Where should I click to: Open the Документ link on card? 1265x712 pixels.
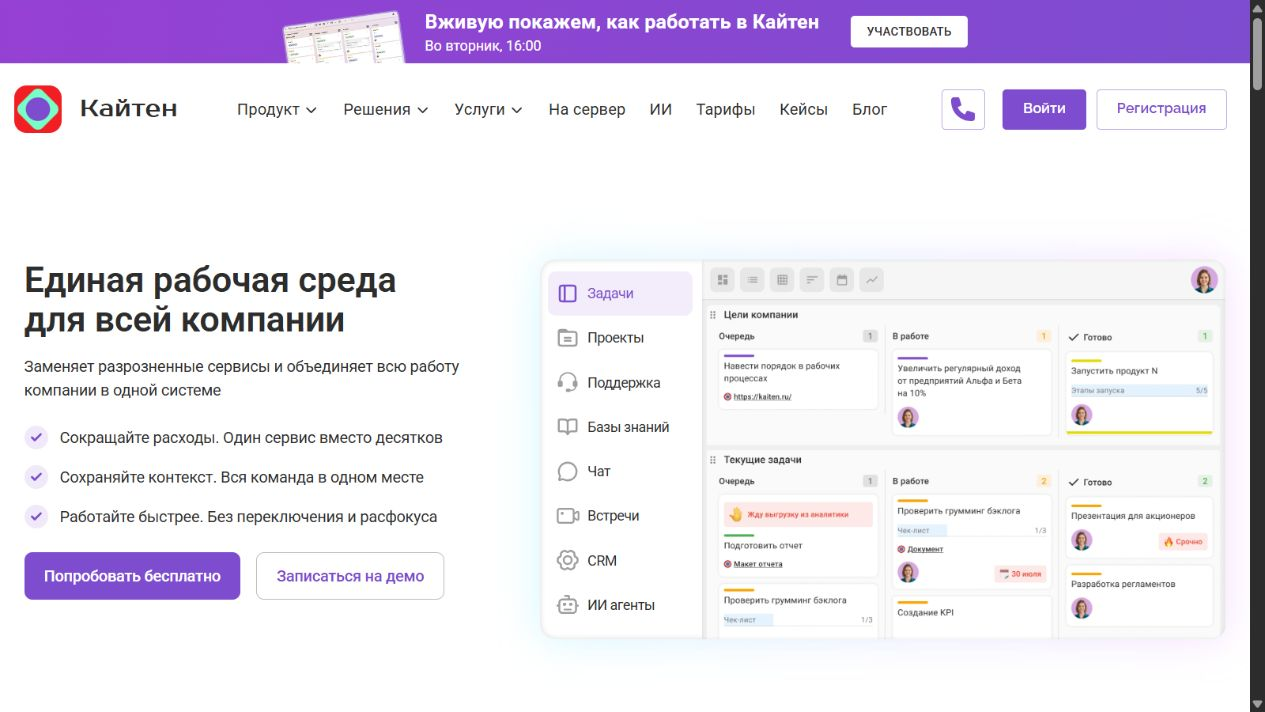pos(925,549)
